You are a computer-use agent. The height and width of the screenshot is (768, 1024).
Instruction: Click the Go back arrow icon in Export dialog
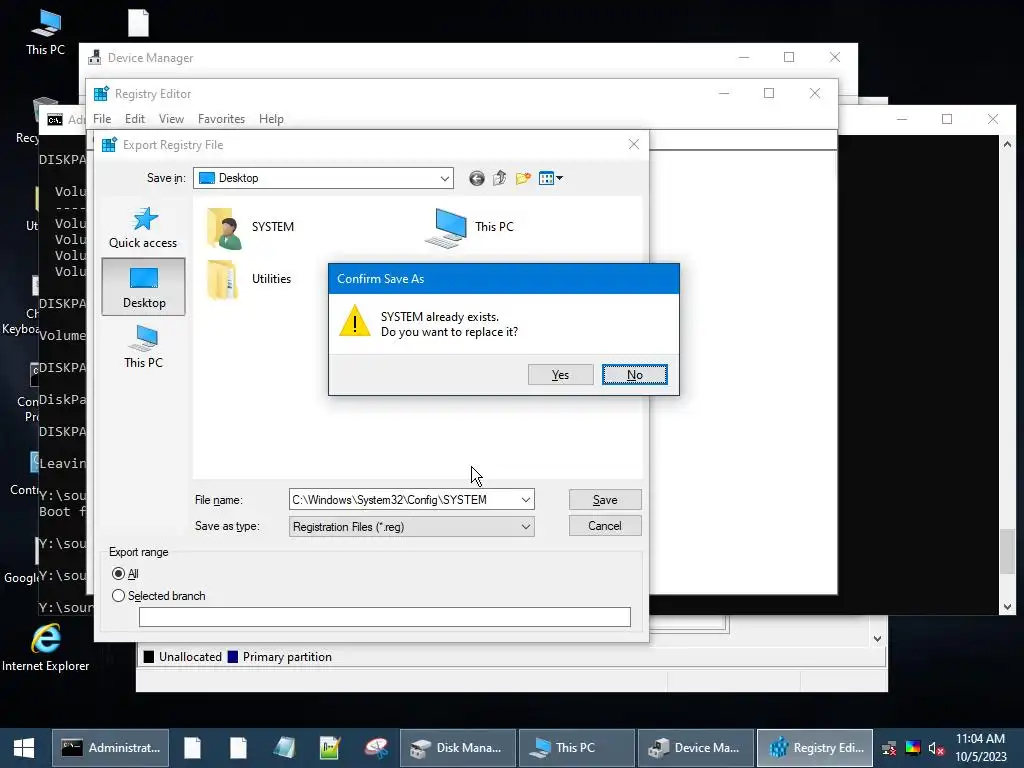(x=477, y=178)
